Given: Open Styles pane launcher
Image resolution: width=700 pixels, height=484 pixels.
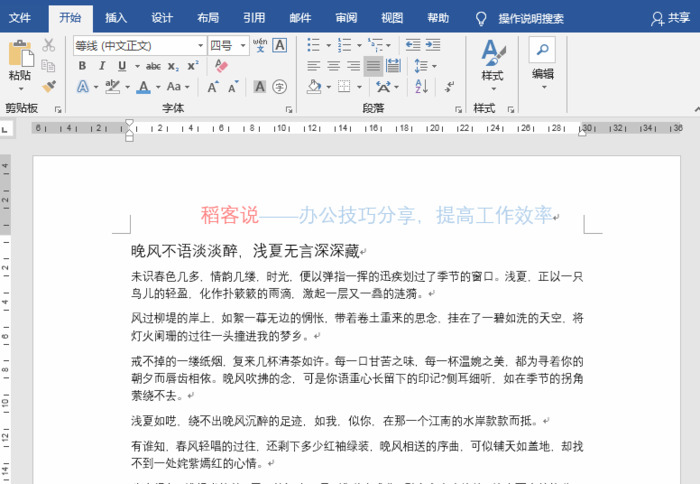Looking at the screenshot, I should [511, 109].
